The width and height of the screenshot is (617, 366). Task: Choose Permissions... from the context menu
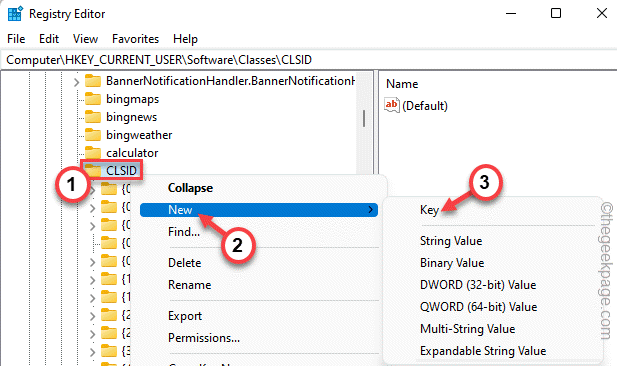204,338
